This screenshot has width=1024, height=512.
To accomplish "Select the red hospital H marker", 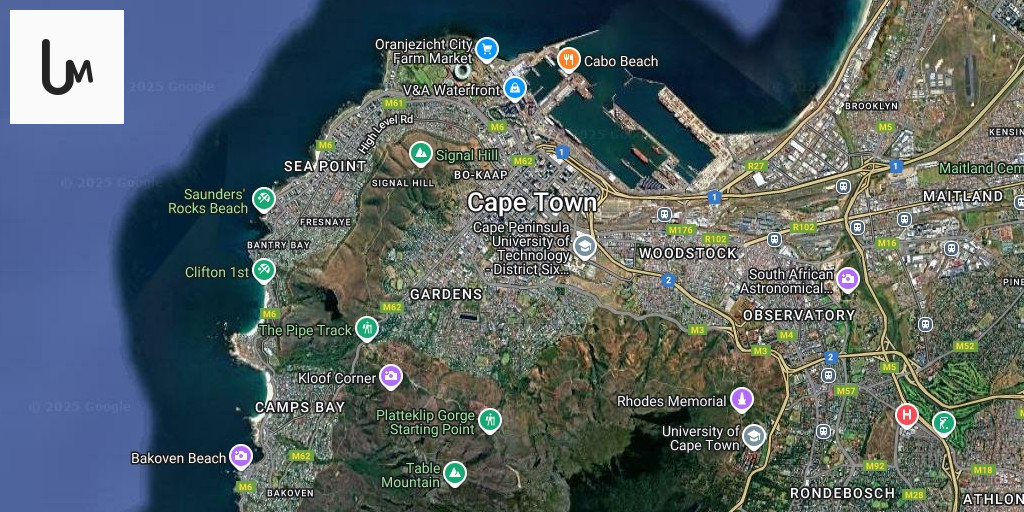I will click(907, 414).
